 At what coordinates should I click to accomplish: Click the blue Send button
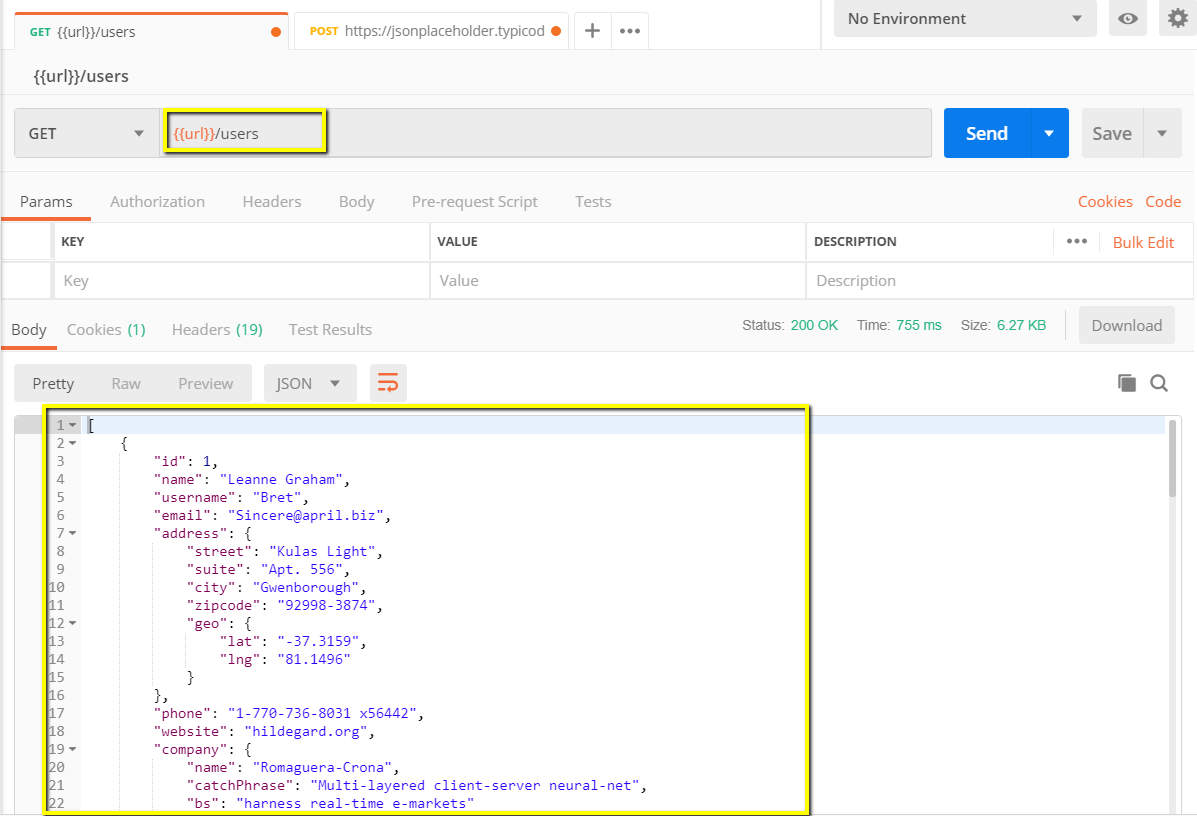point(986,133)
